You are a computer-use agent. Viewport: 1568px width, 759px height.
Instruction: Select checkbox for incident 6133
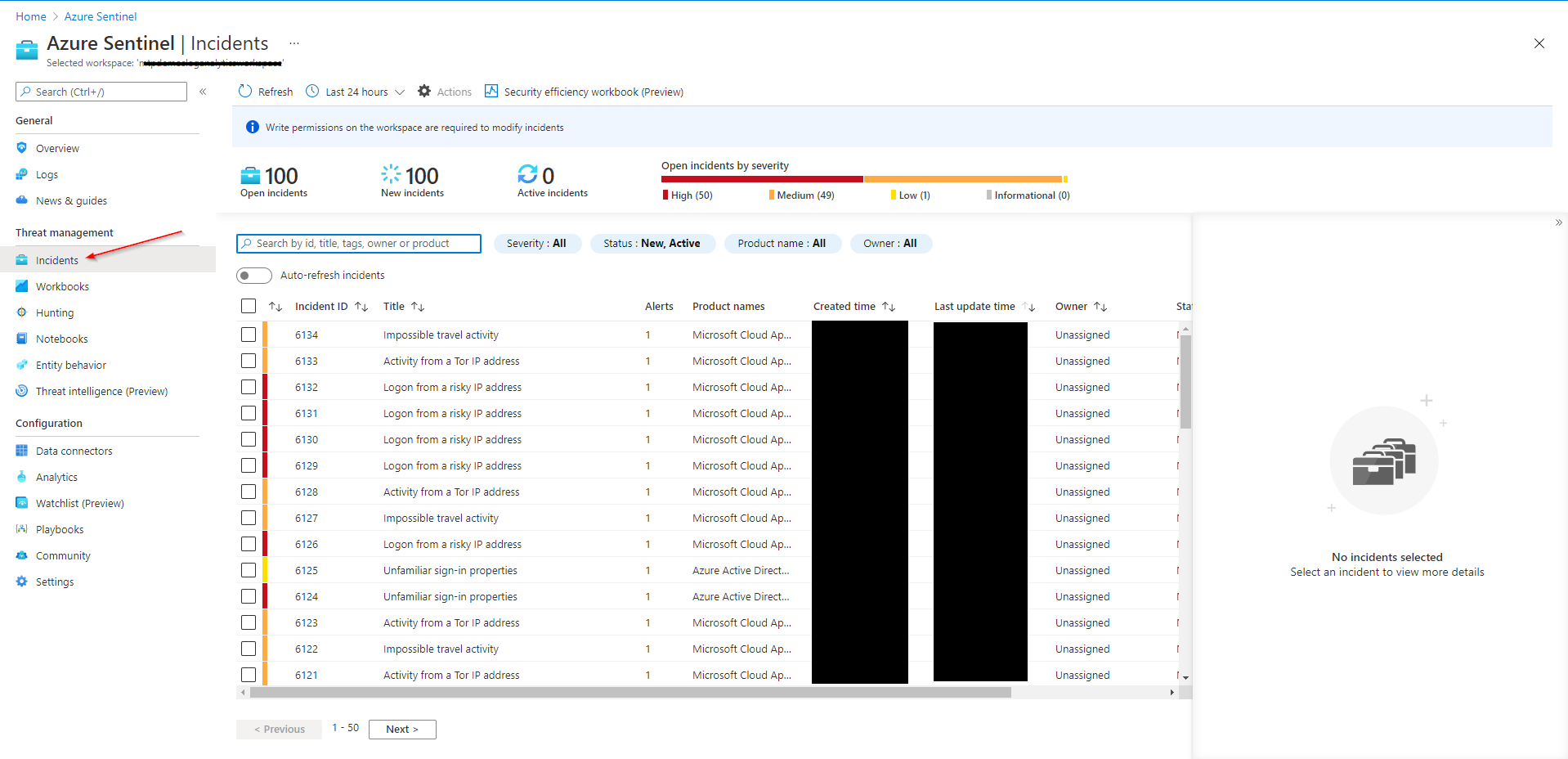click(x=249, y=361)
